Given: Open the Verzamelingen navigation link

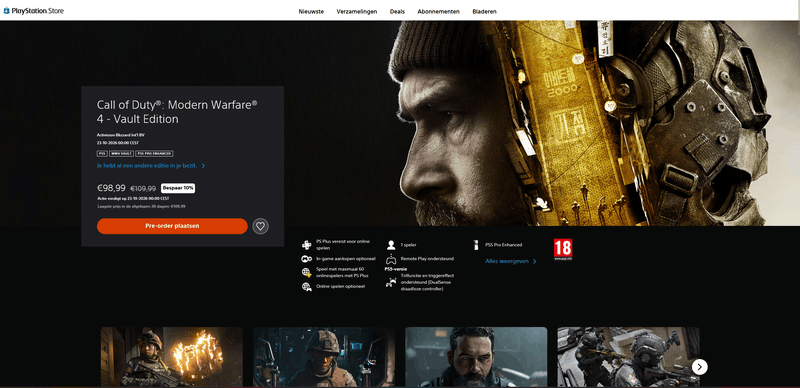Looking at the screenshot, I should point(357,11).
